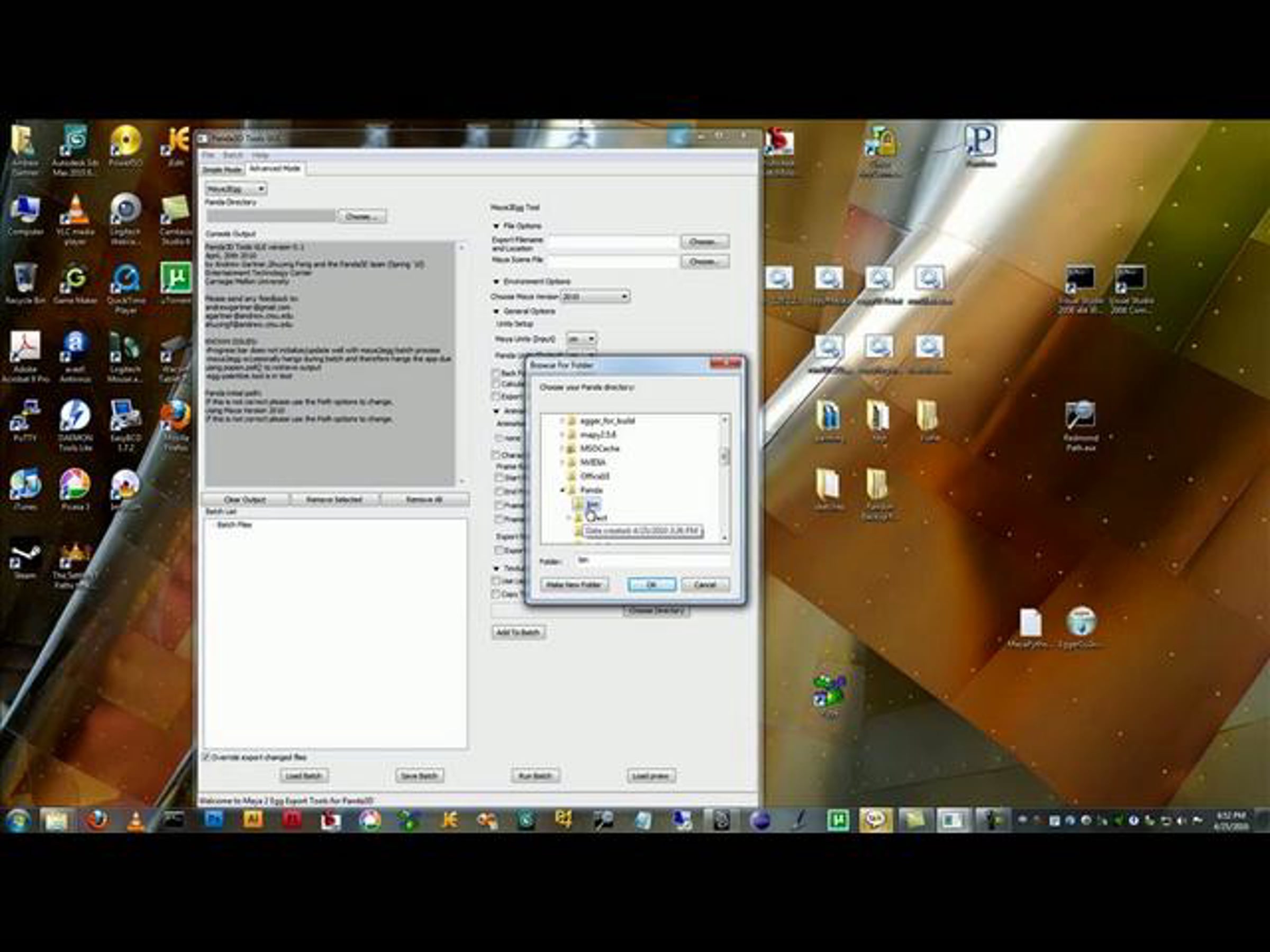Select the mapy2.5.8 folder in the tree
The width and height of the screenshot is (1270, 952).
[597, 434]
